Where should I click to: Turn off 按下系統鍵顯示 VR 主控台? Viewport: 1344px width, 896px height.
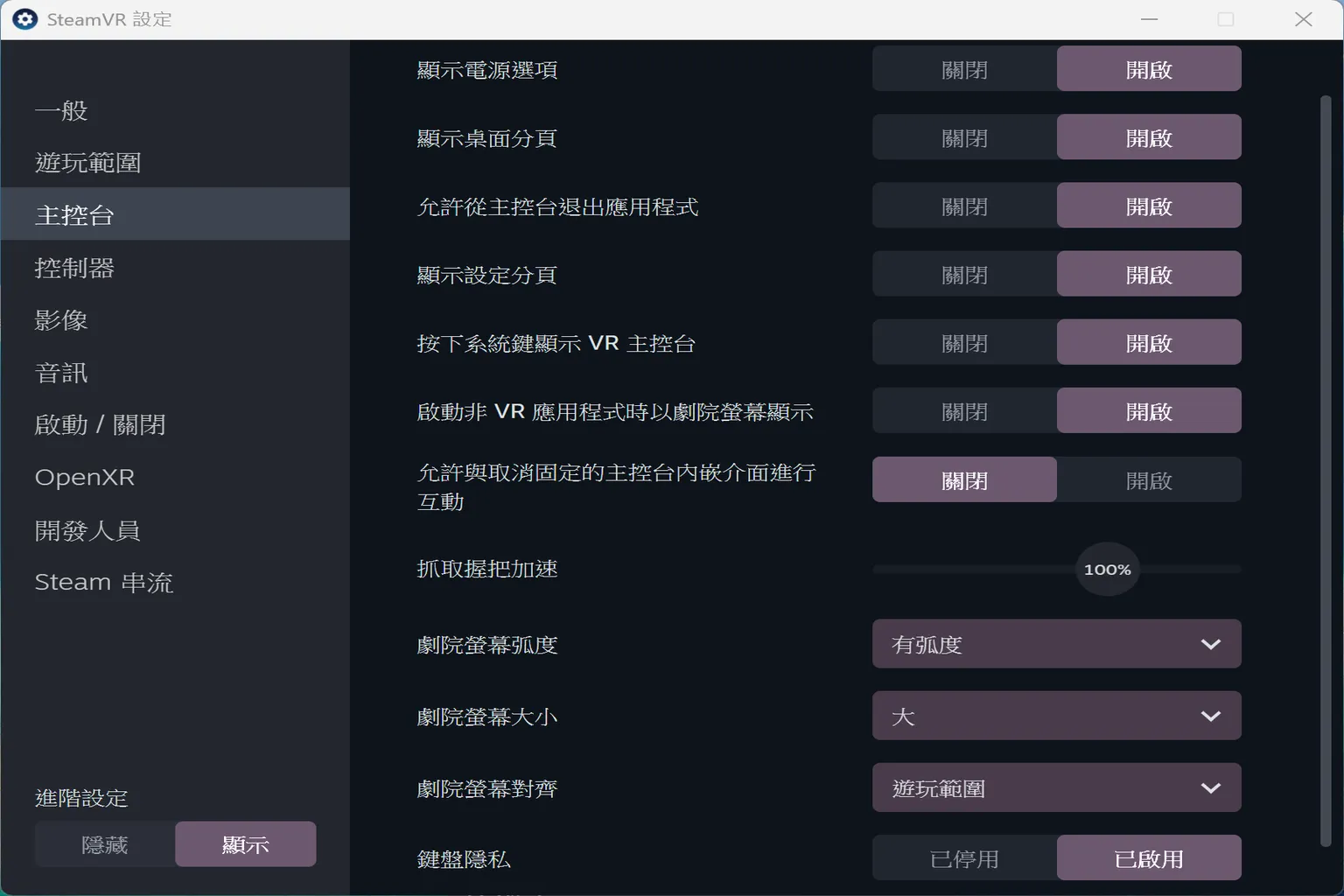pos(963,341)
